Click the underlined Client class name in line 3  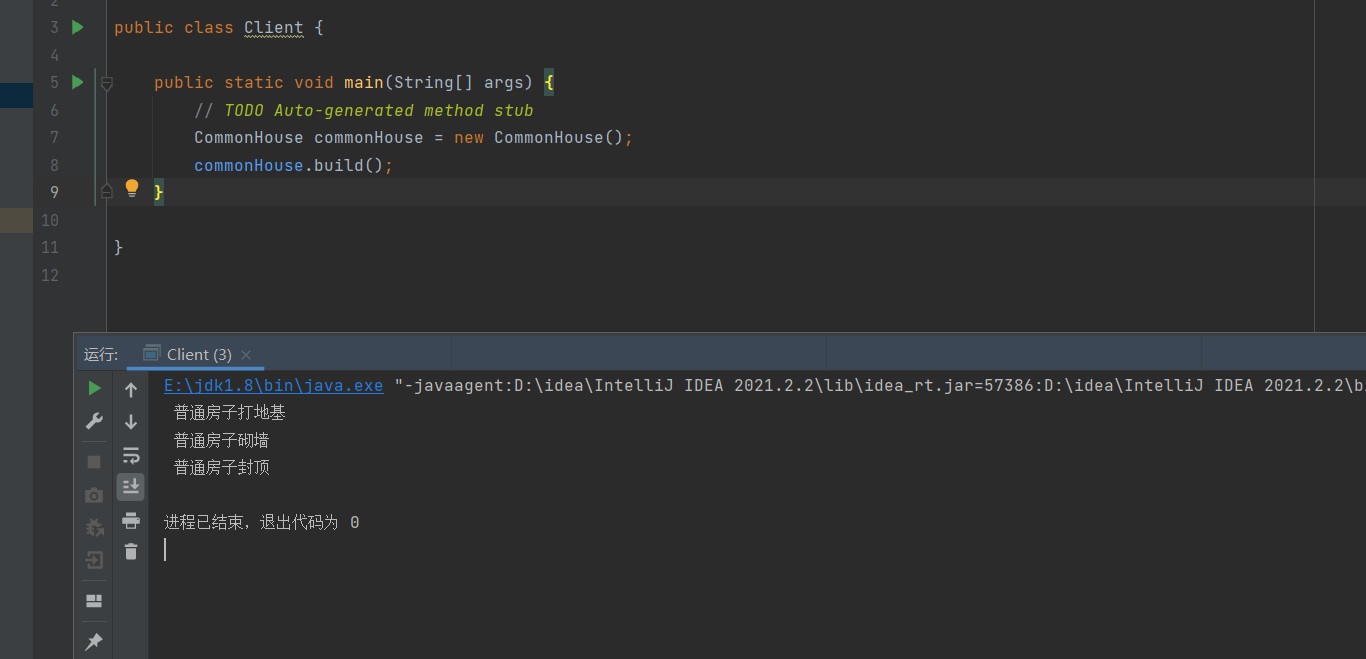(274, 28)
